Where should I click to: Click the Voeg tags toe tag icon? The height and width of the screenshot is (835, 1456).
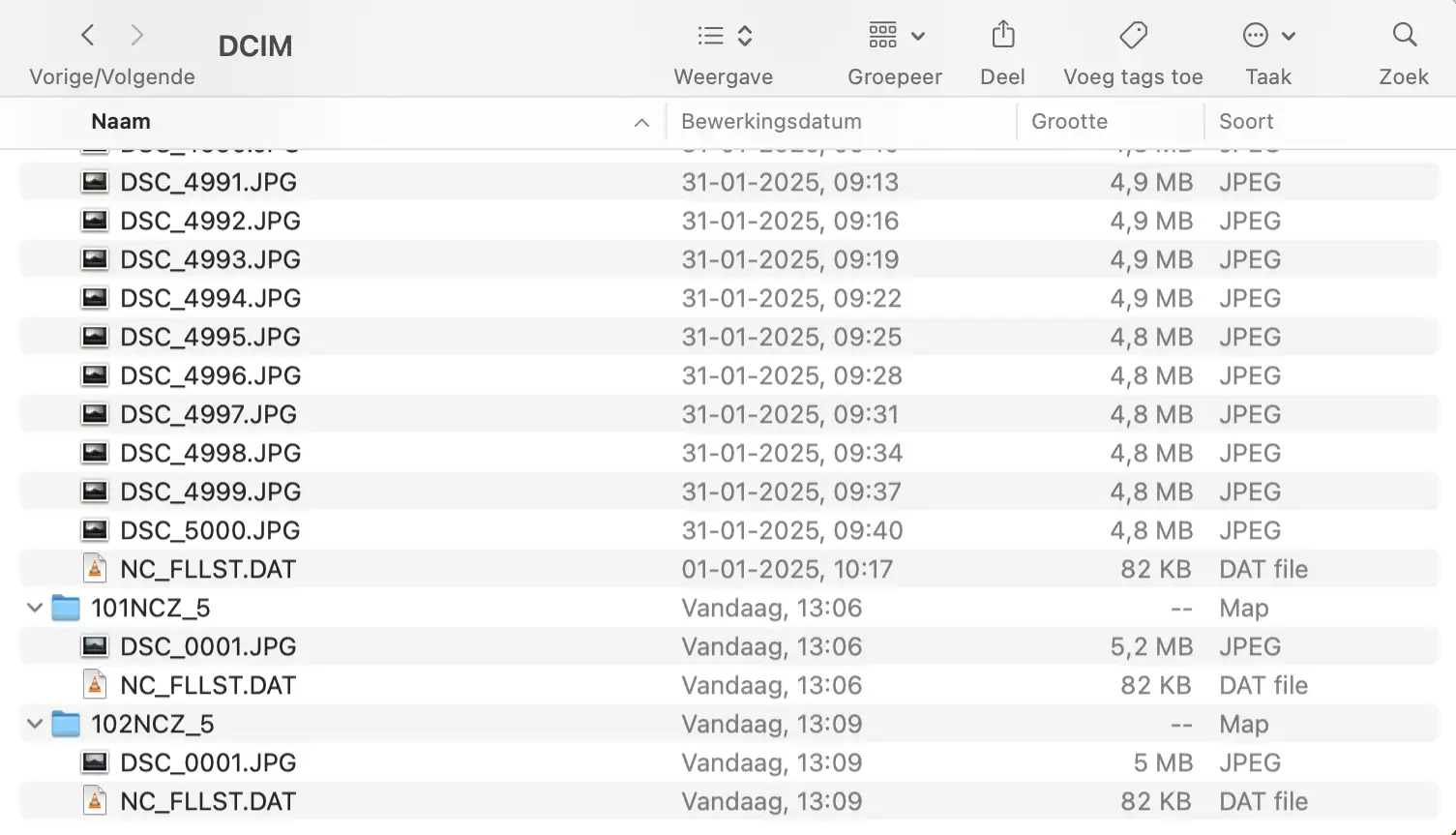click(x=1133, y=36)
